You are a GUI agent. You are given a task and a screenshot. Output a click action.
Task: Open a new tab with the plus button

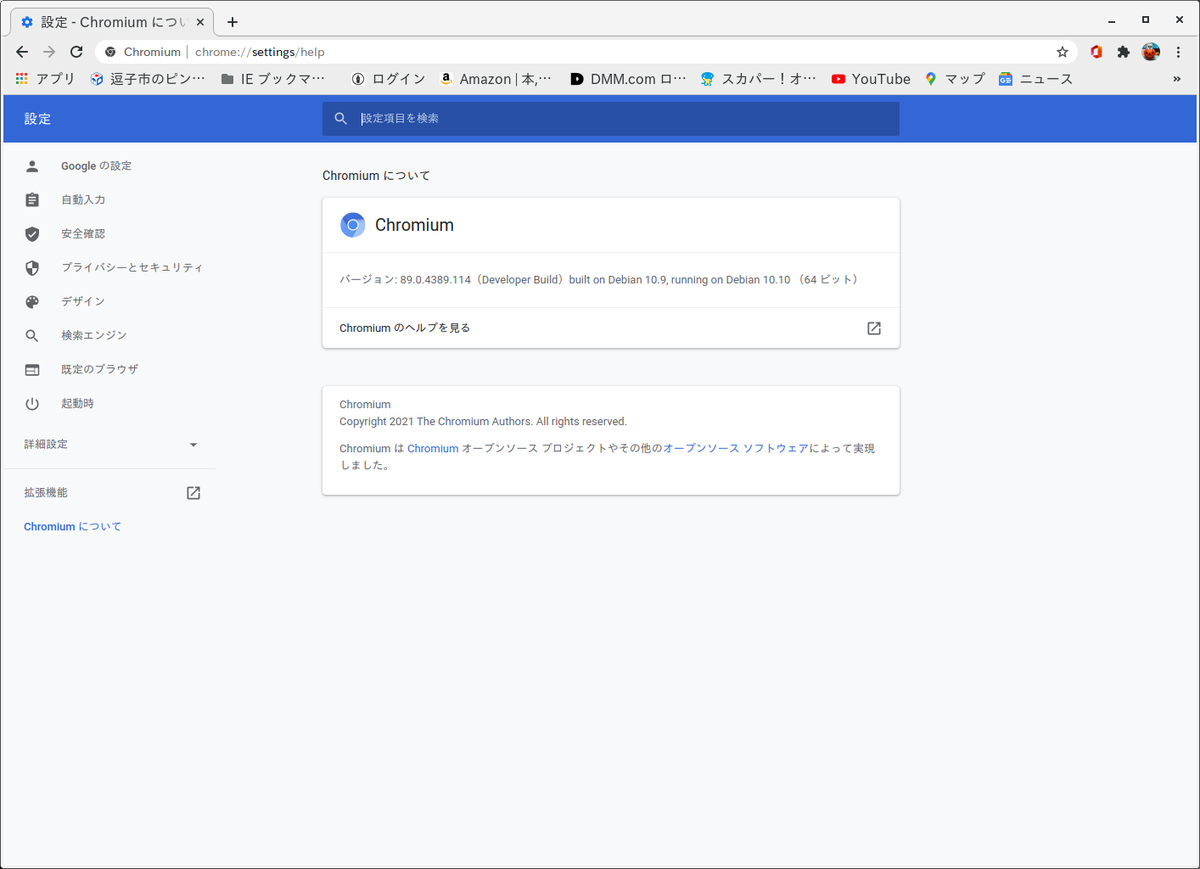pyautogui.click(x=232, y=22)
